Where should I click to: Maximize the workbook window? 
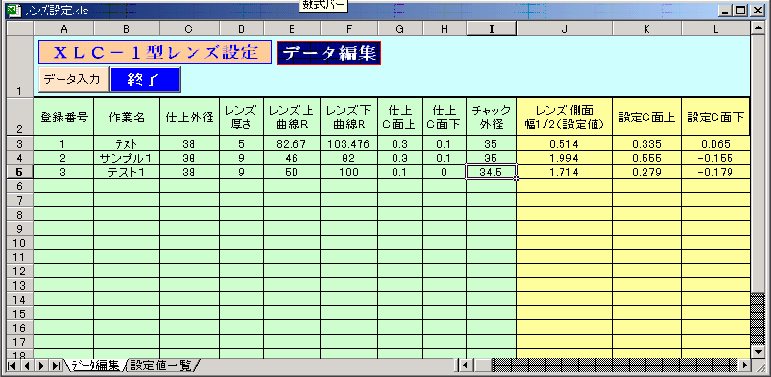741,10
